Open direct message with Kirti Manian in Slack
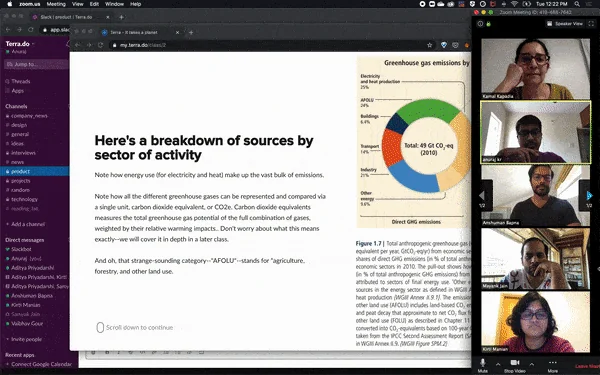600x375 pixels. point(26,305)
